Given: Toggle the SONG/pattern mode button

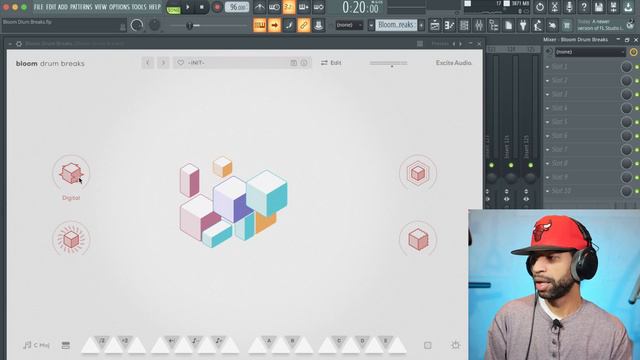Looking at the screenshot, I should (173, 9).
